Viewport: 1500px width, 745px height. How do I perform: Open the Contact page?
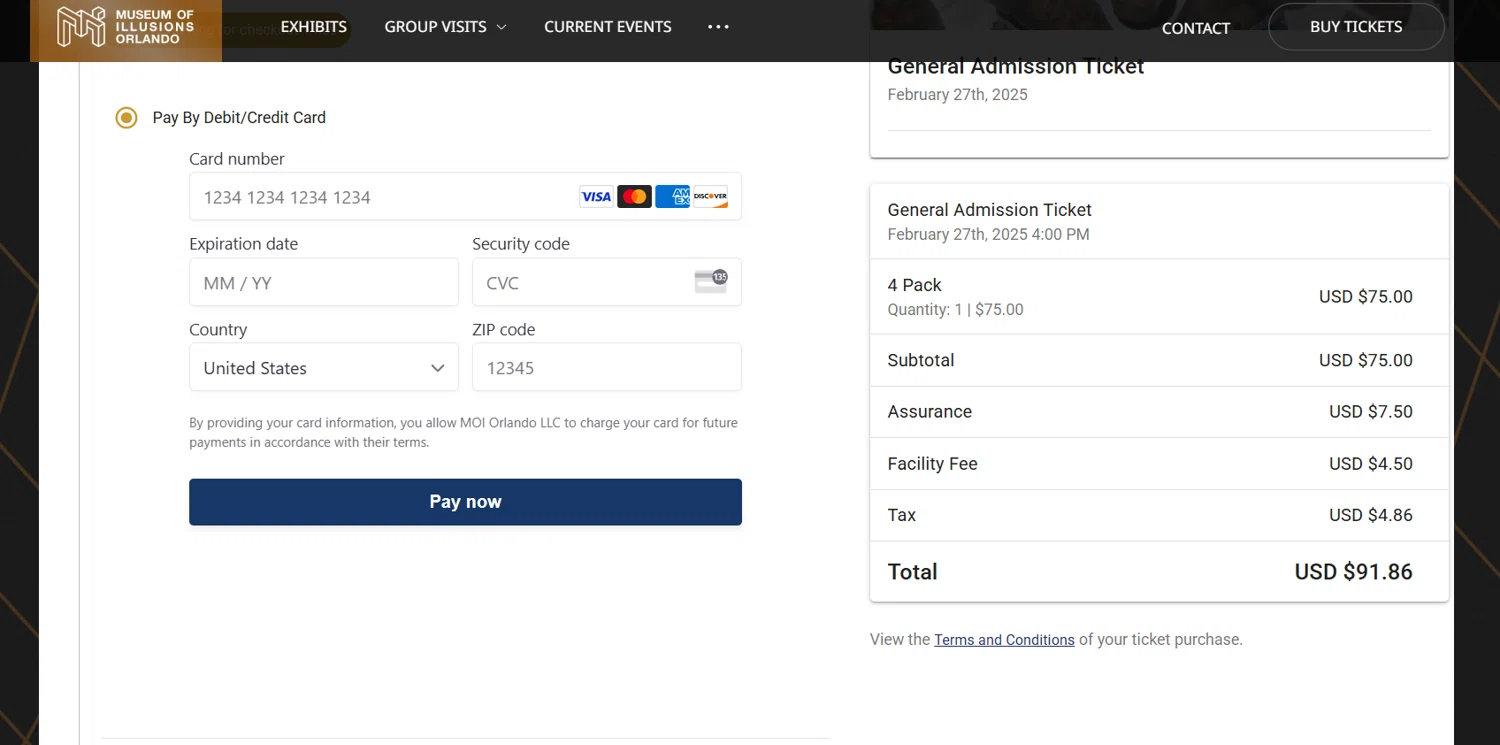[1195, 28]
